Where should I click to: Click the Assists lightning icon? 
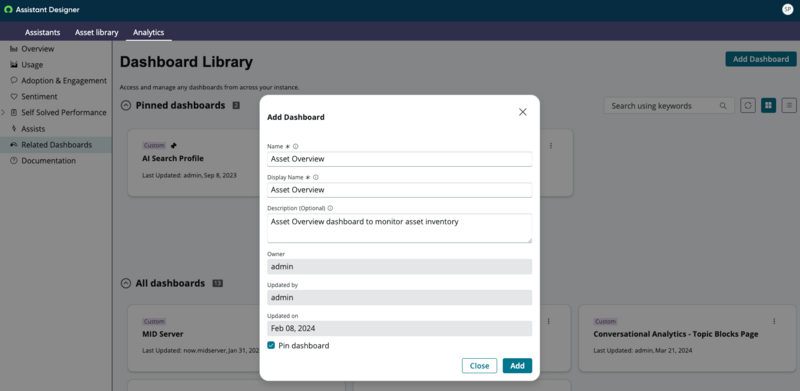(x=14, y=129)
